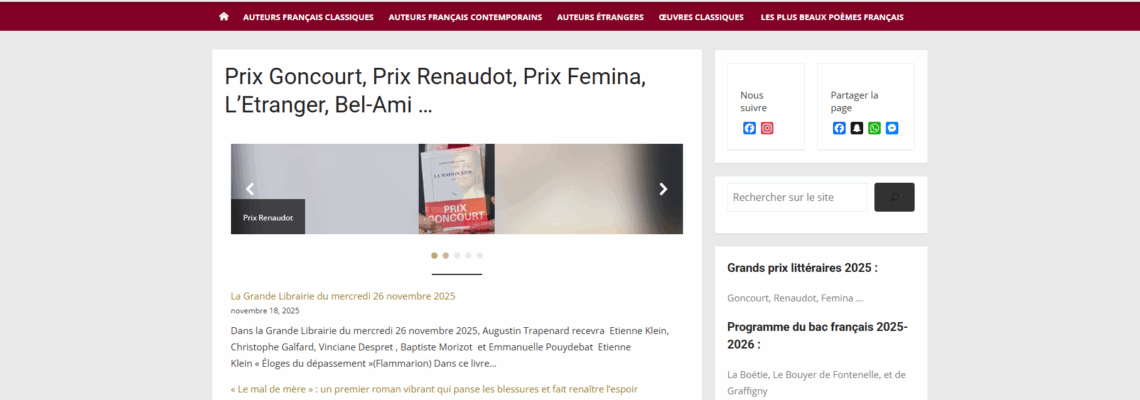Select the third carousel dot
This screenshot has width=1140, height=400.
tap(457, 255)
